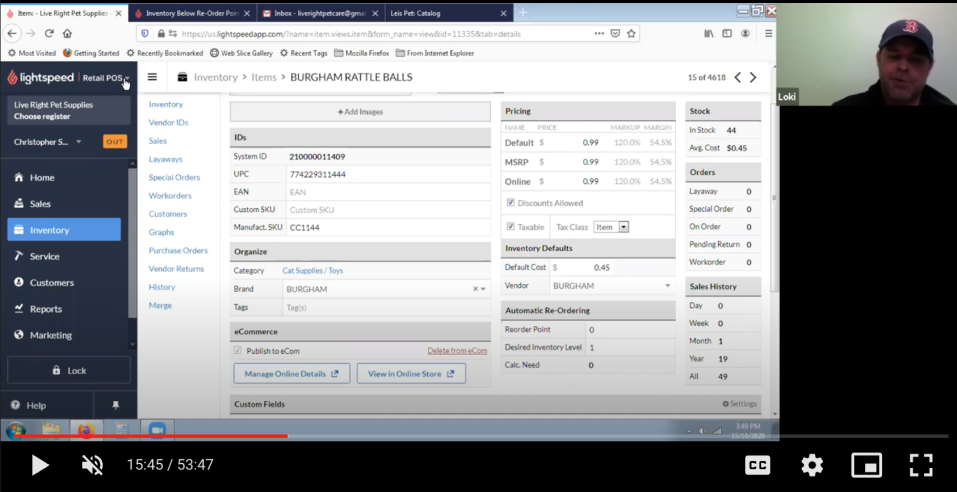The image size is (957, 492).
Task: Open Firefox page actions menu
Action: pos(599,34)
